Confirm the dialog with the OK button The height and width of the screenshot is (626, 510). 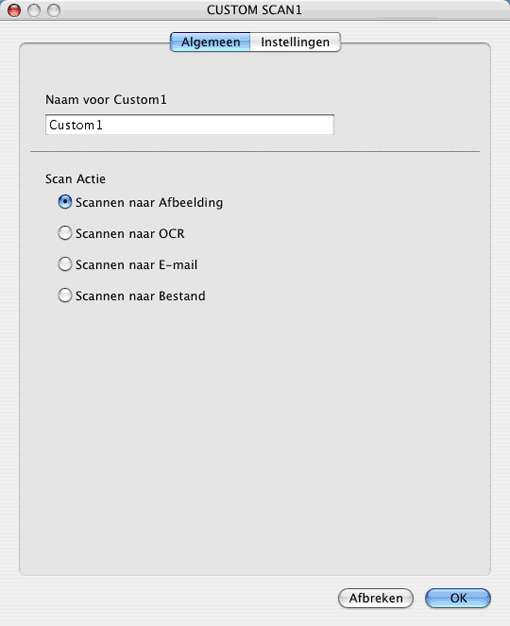pos(458,598)
